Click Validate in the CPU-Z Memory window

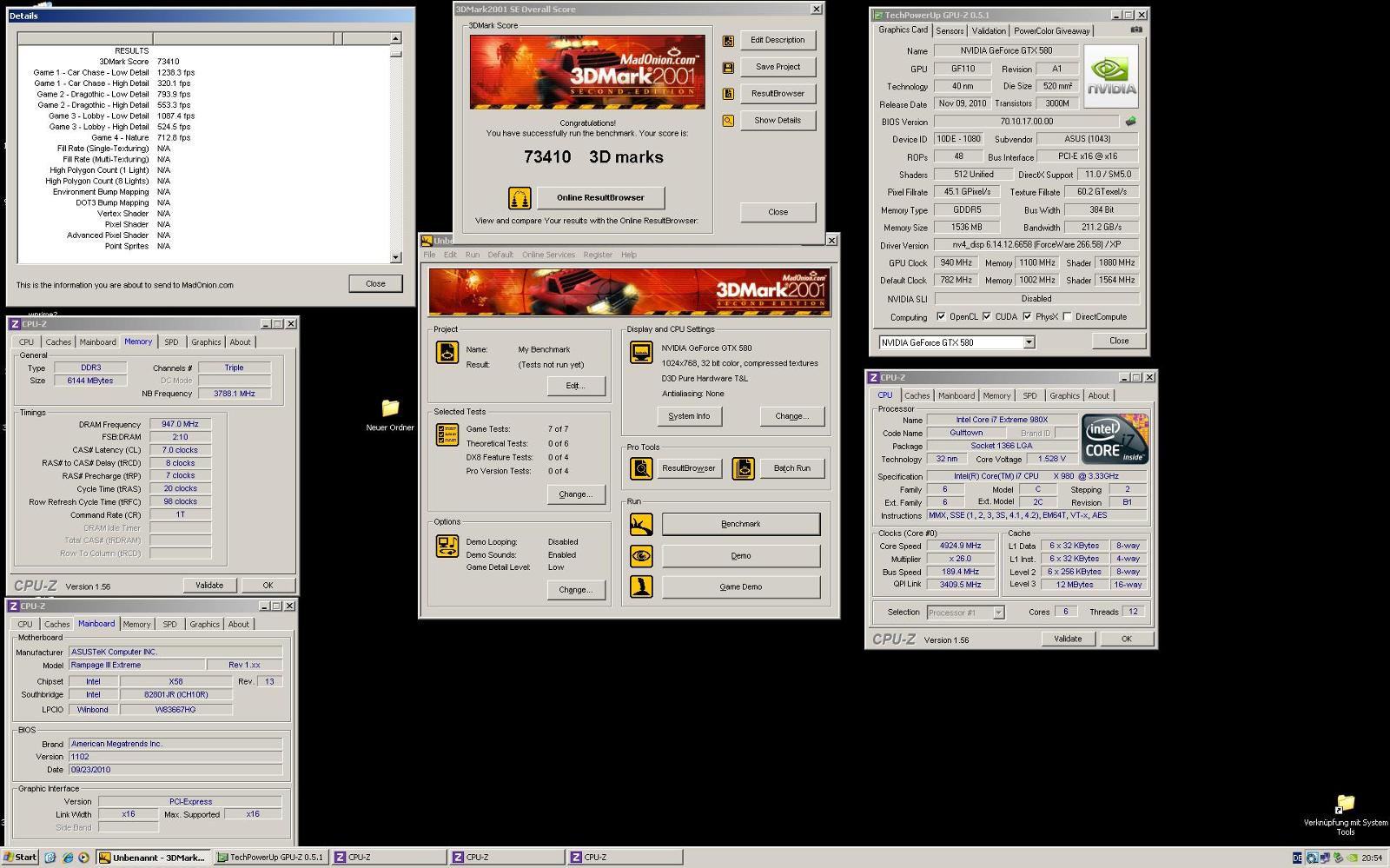pyautogui.click(x=209, y=586)
